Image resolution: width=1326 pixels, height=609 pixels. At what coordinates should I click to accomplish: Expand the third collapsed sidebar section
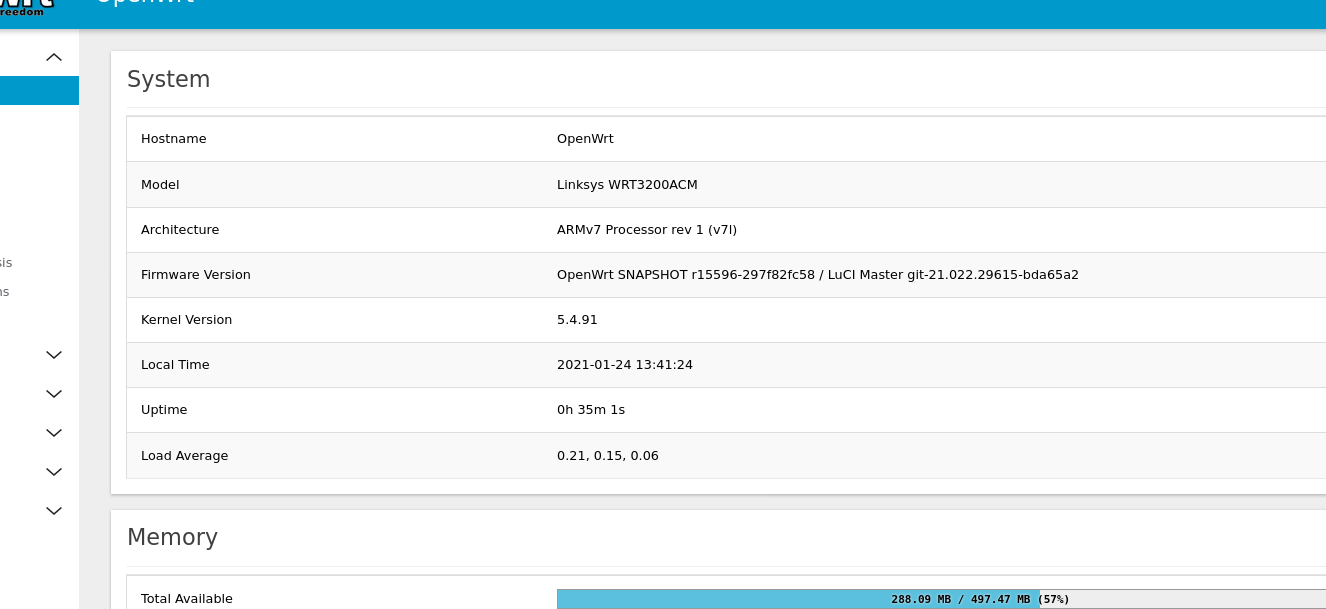coord(53,432)
